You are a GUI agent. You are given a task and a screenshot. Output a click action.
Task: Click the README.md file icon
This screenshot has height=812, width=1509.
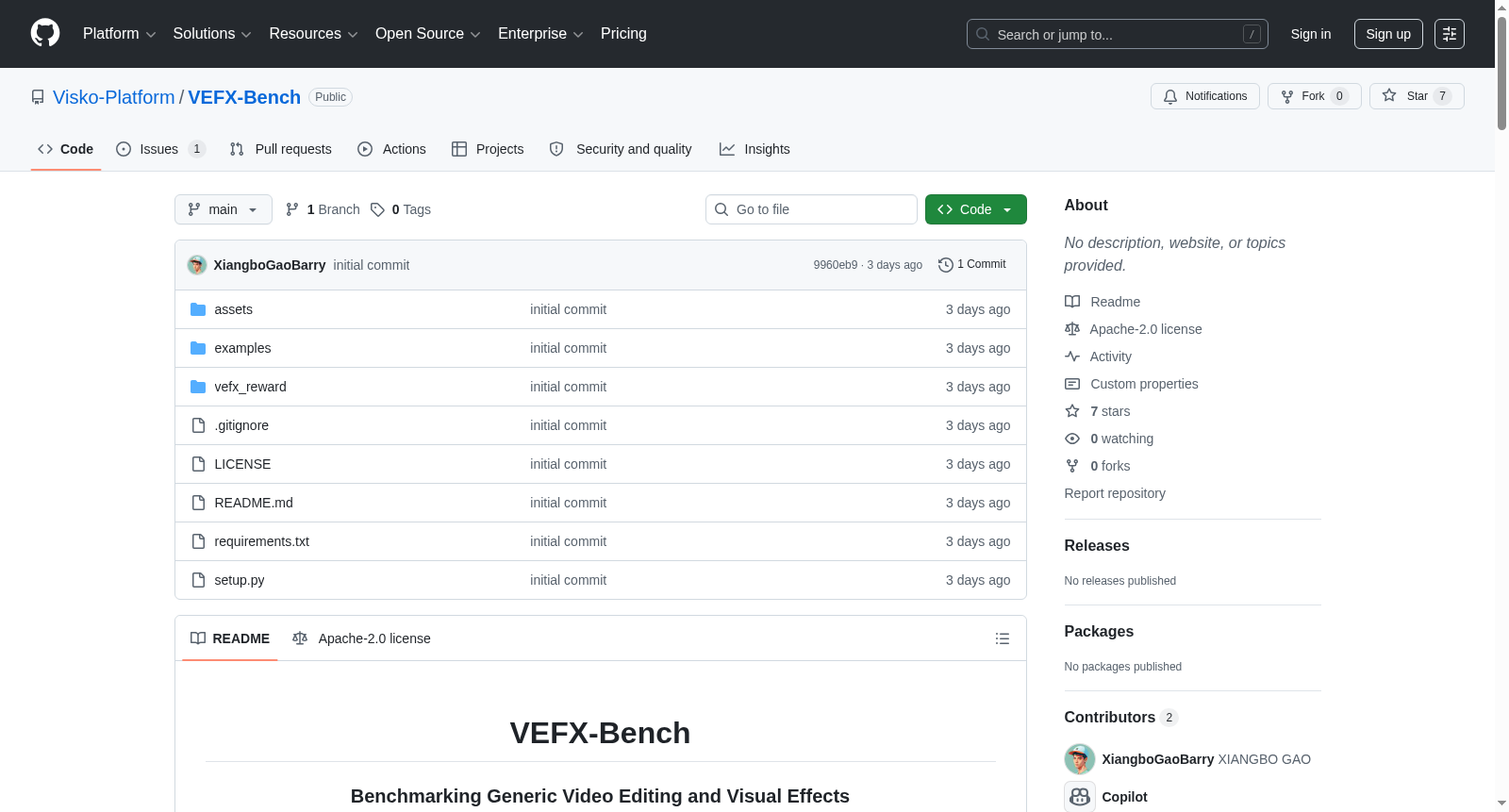[x=198, y=503]
